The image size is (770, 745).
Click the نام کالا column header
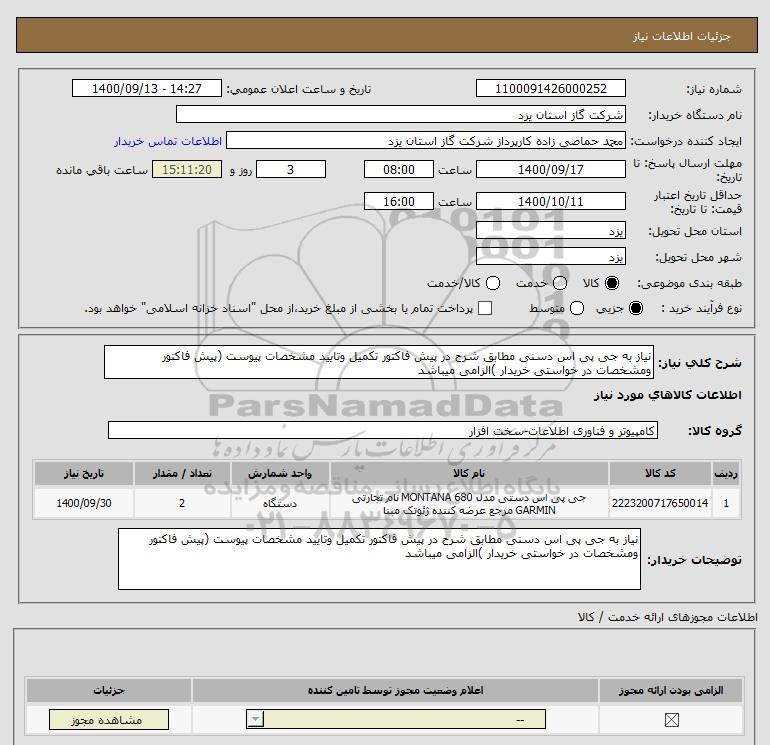[x=469, y=473]
